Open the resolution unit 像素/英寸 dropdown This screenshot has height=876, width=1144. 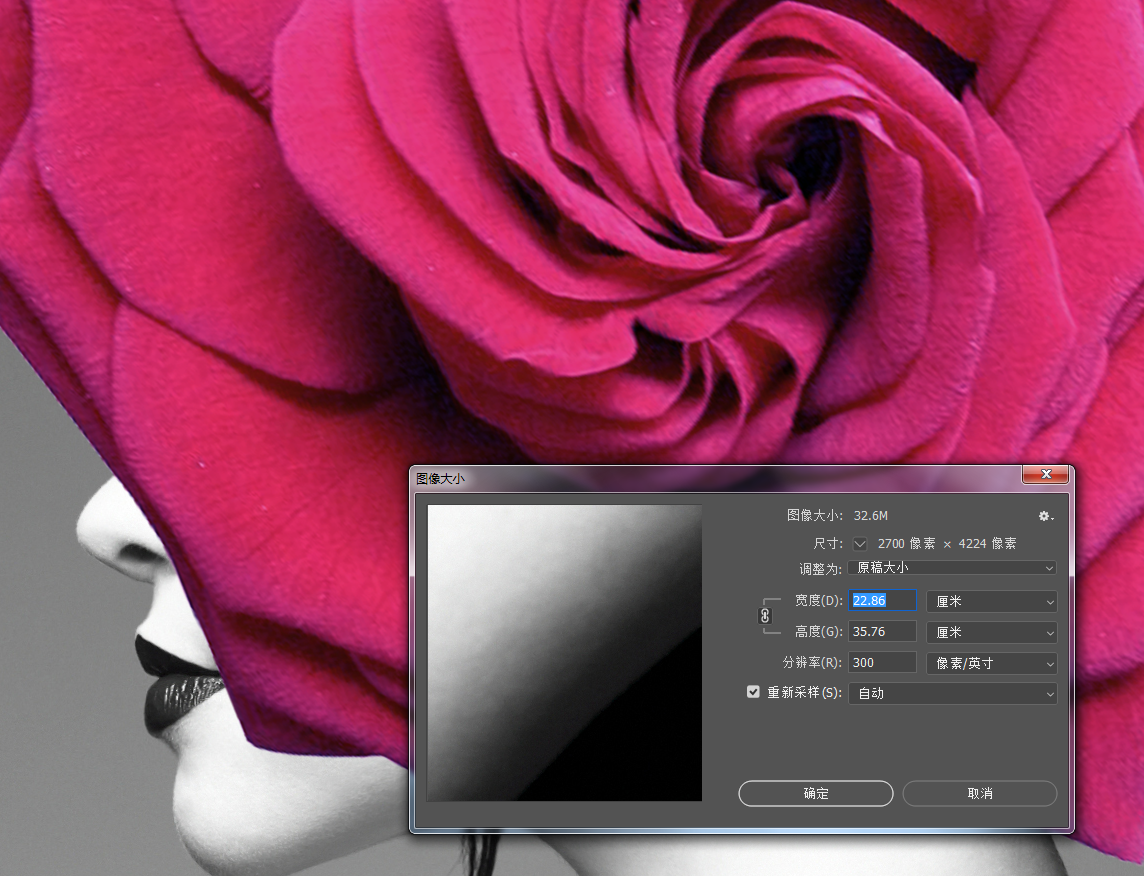click(x=992, y=663)
